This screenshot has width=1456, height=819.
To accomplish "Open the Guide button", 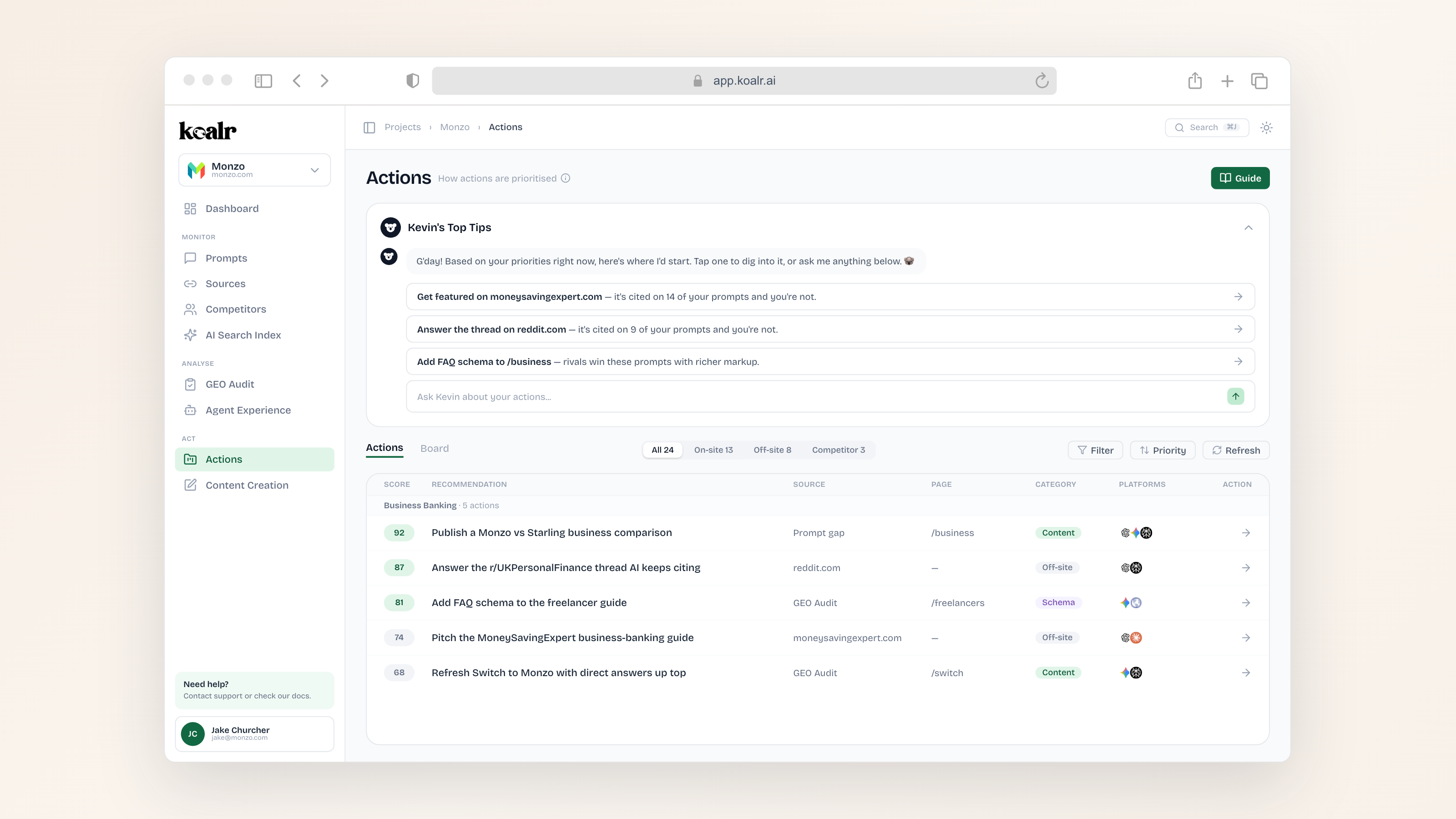I will [x=1240, y=179].
